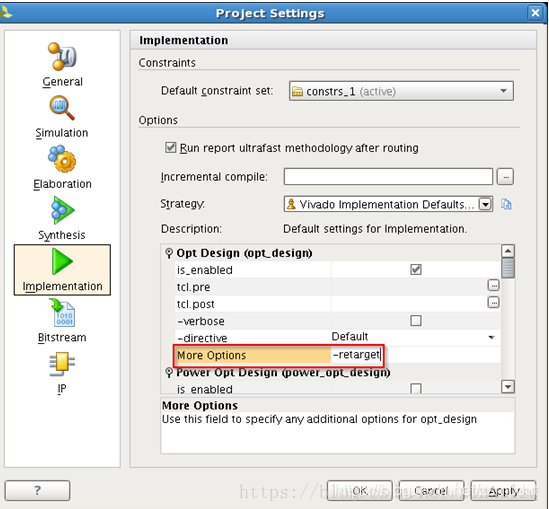Select the Implementation settings category

tap(62, 270)
